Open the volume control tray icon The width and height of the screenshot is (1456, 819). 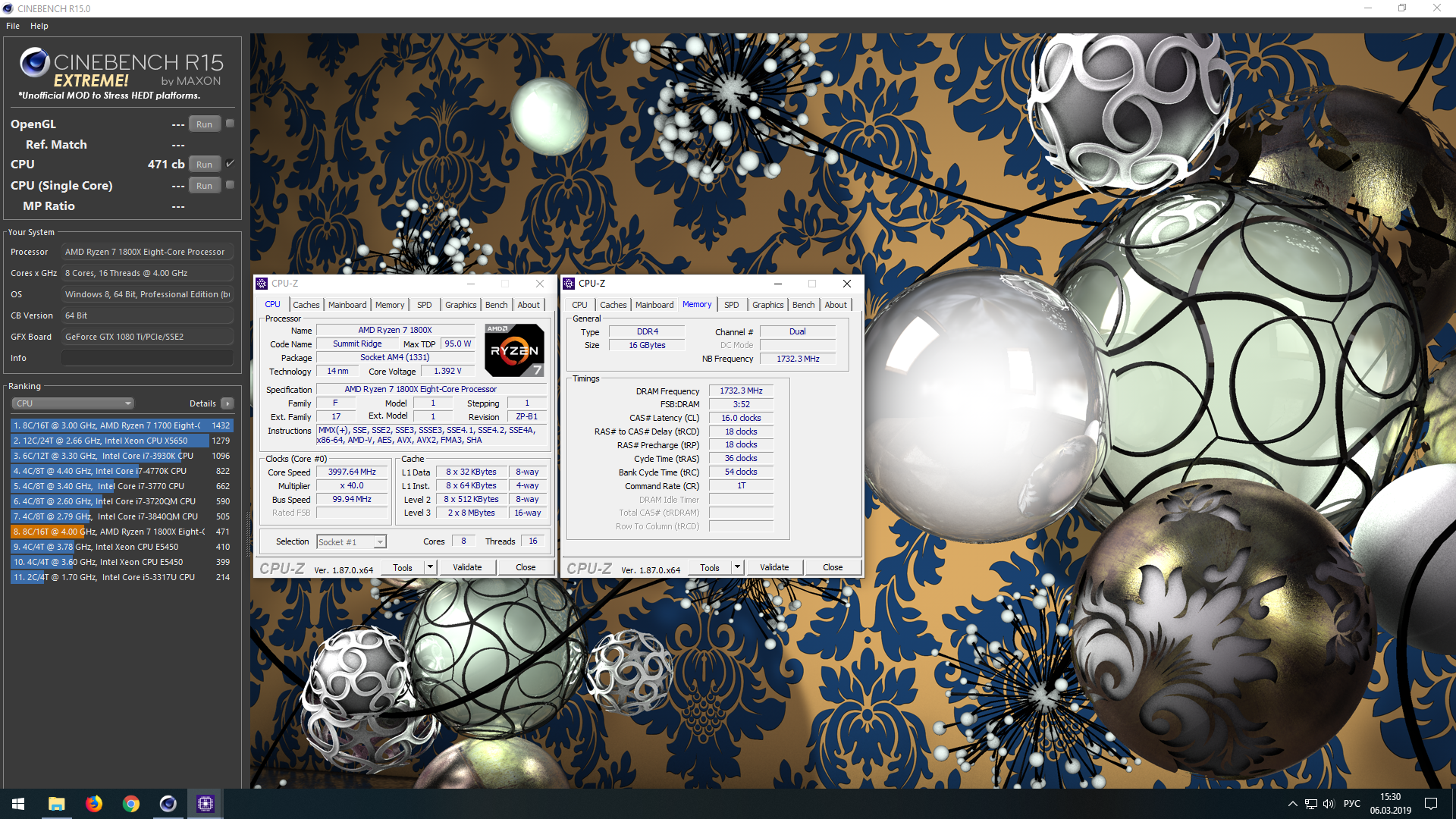(1329, 804)
